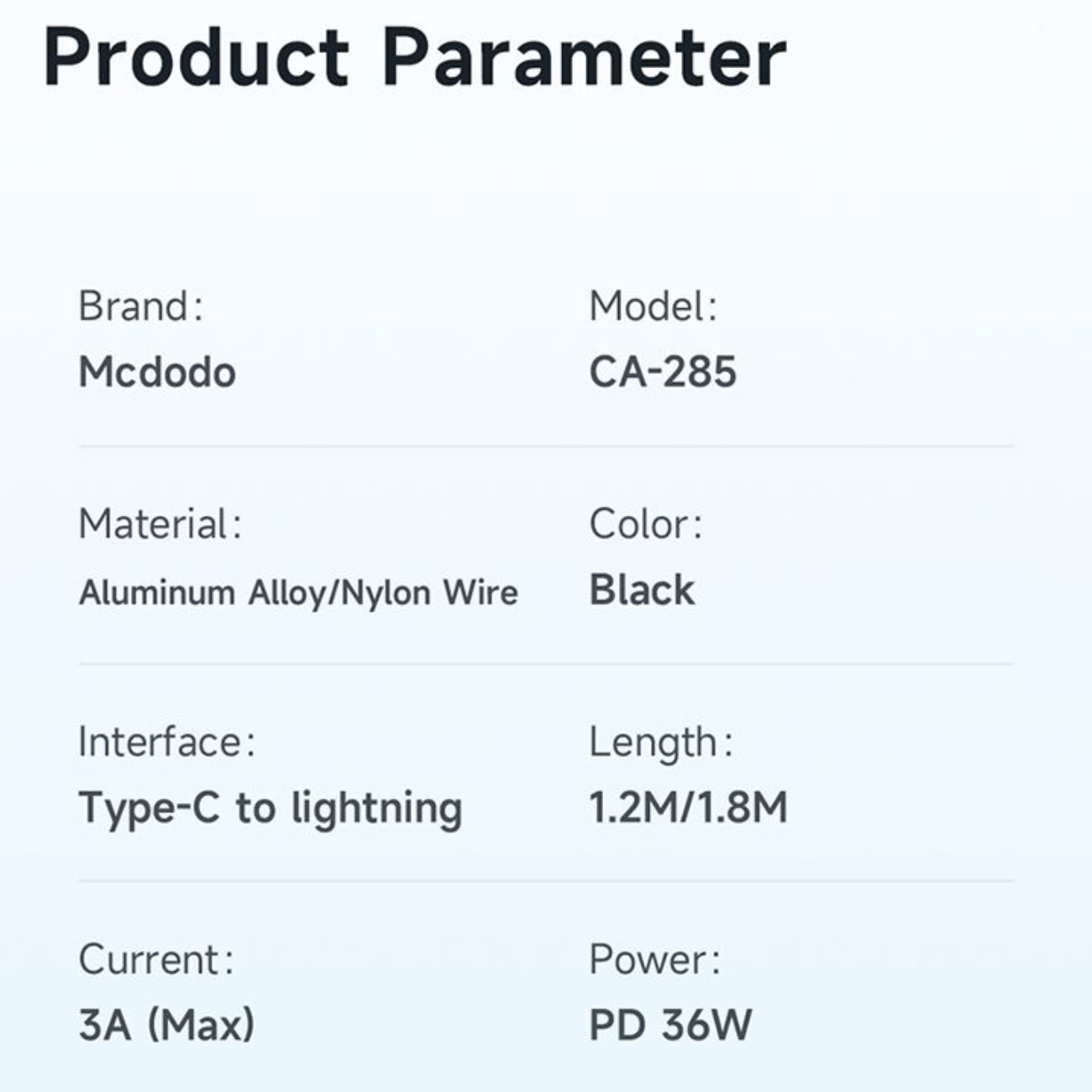Click the Model label
The width and height of the screenshot is (1092, 1092).
click(x=653, y=306)
